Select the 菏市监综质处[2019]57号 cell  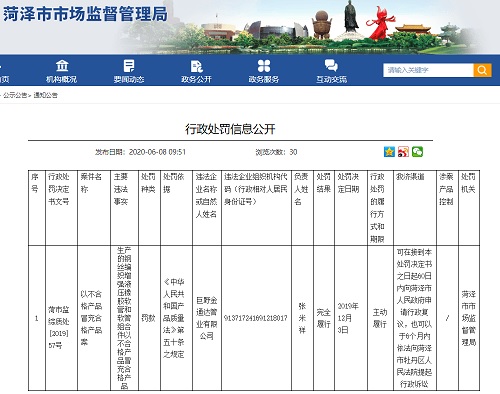(61, 318)
